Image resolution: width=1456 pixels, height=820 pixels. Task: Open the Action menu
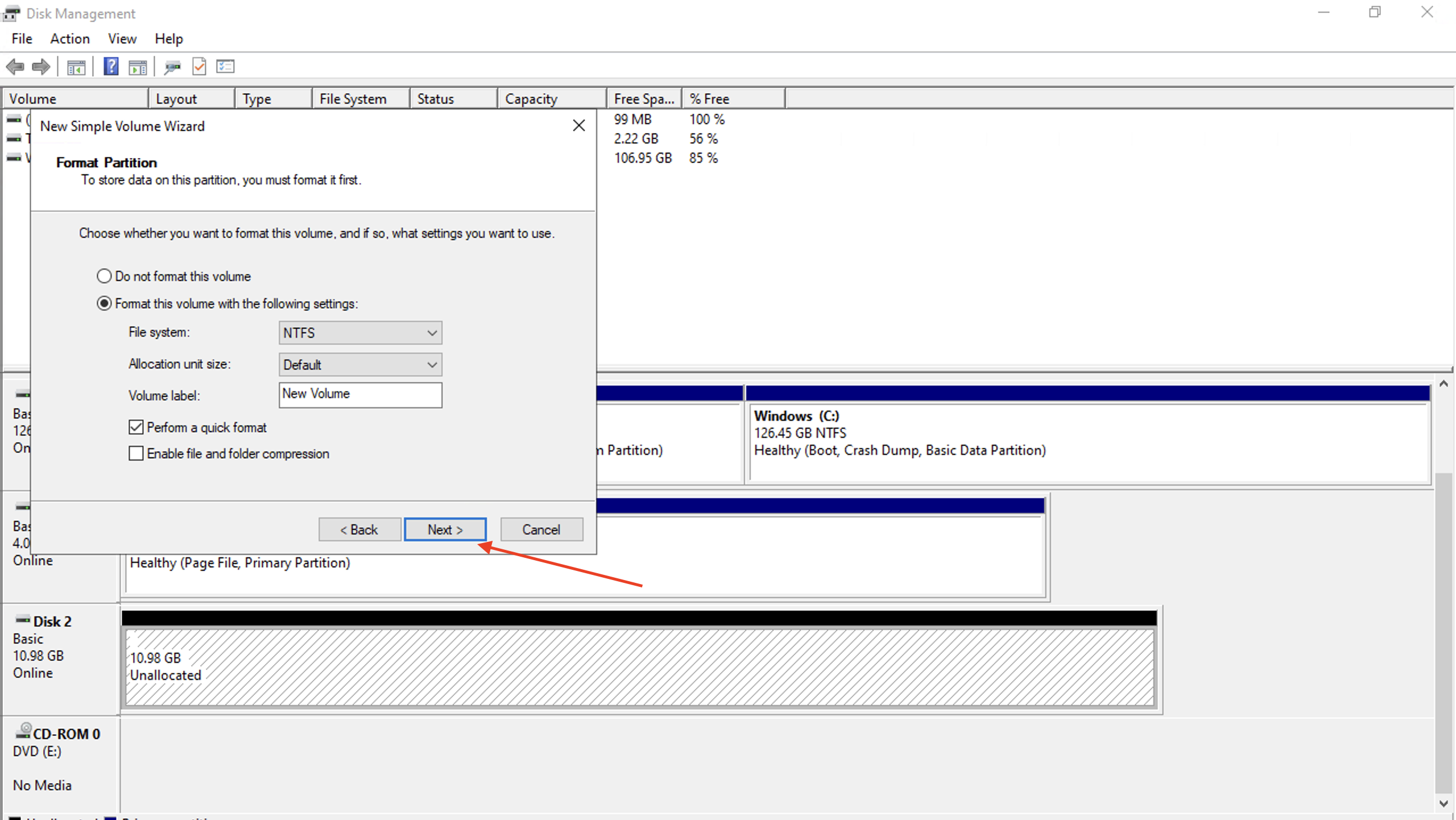click(x=70, y=39)
